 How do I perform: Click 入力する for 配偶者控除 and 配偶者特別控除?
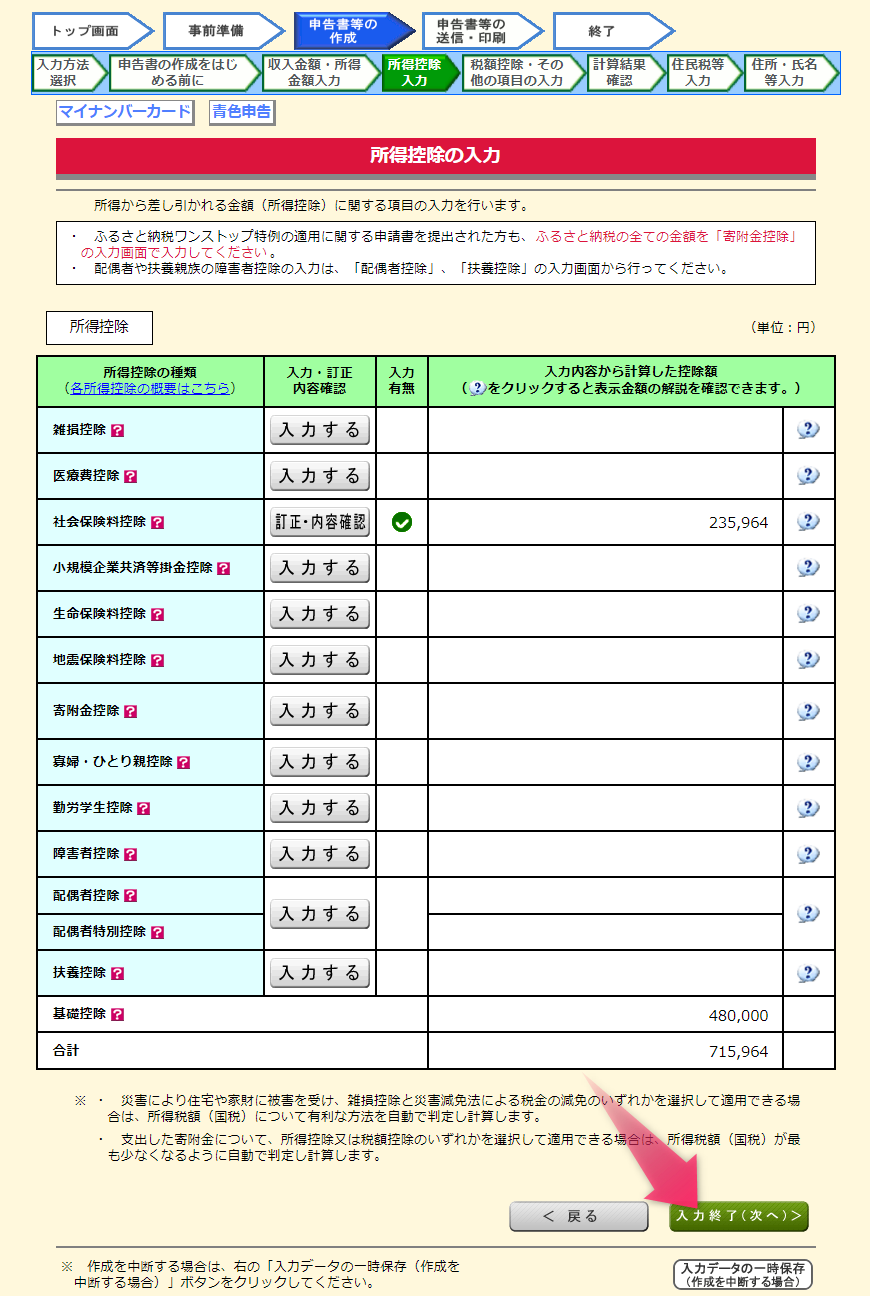click(320, 914)
